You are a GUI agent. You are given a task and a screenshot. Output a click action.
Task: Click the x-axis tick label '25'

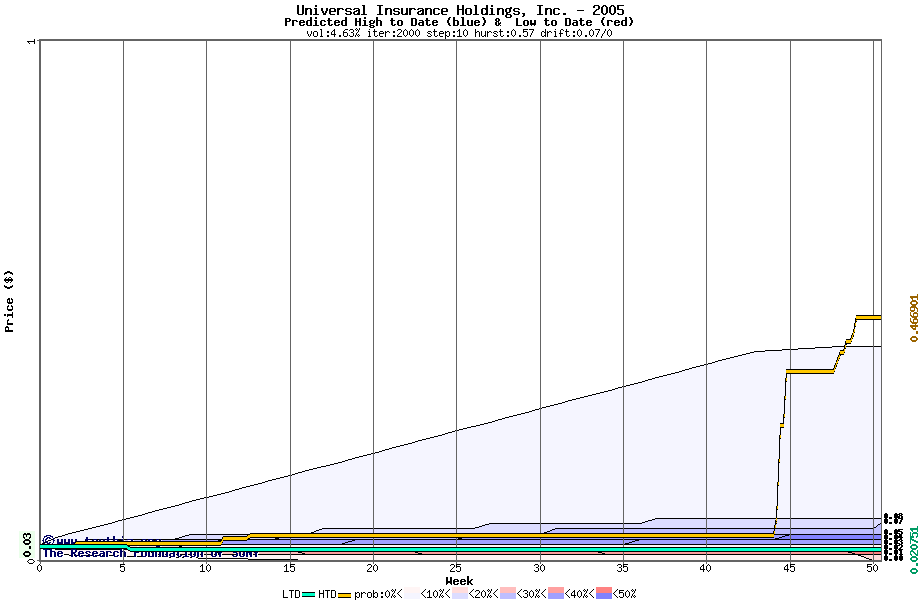coord(456,568)
